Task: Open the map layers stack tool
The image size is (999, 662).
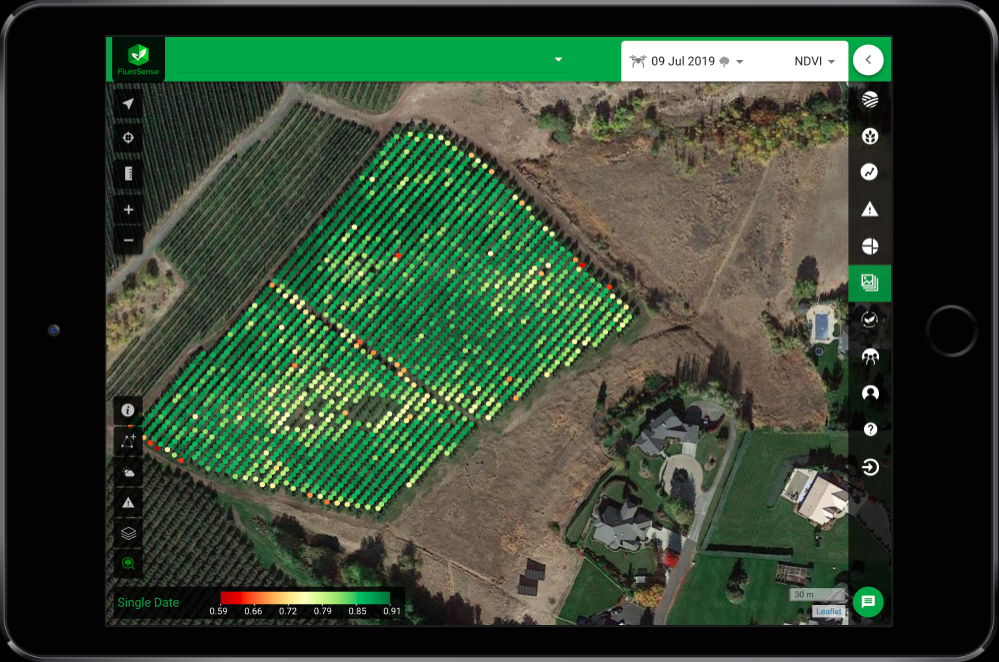Action: pyautogui.click(x=128, y=533)
